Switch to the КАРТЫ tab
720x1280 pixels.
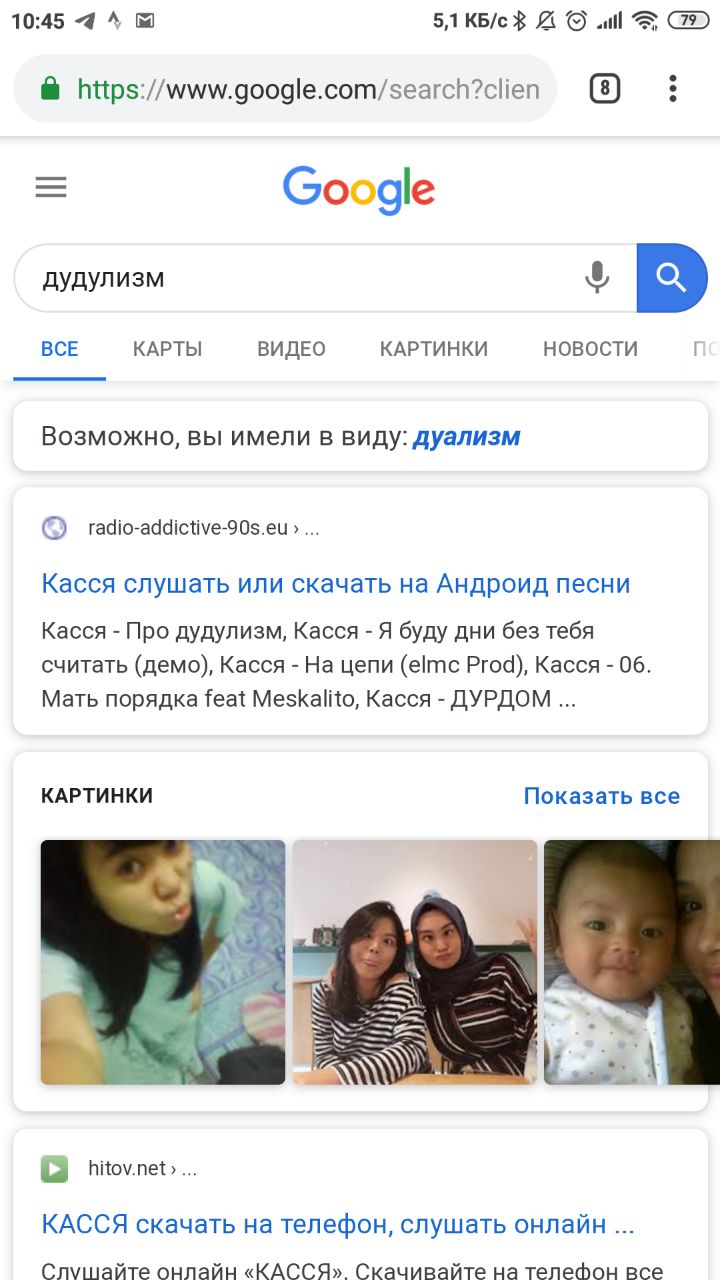[168, 349]
